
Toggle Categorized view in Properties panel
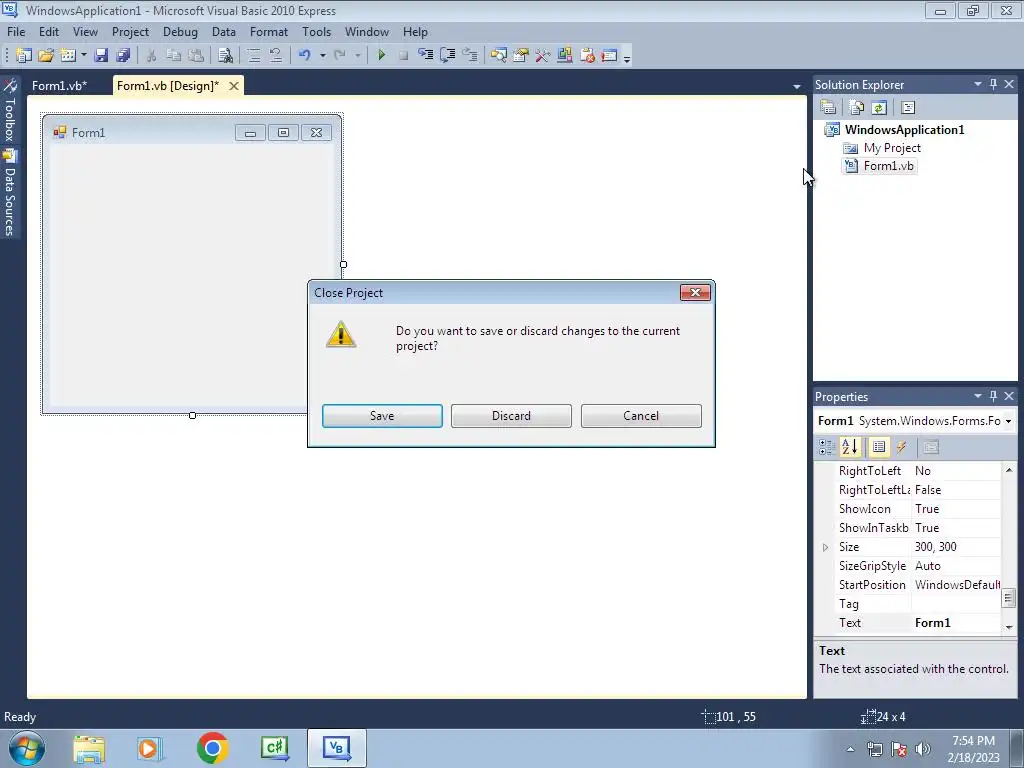click(x=827, y=447)
